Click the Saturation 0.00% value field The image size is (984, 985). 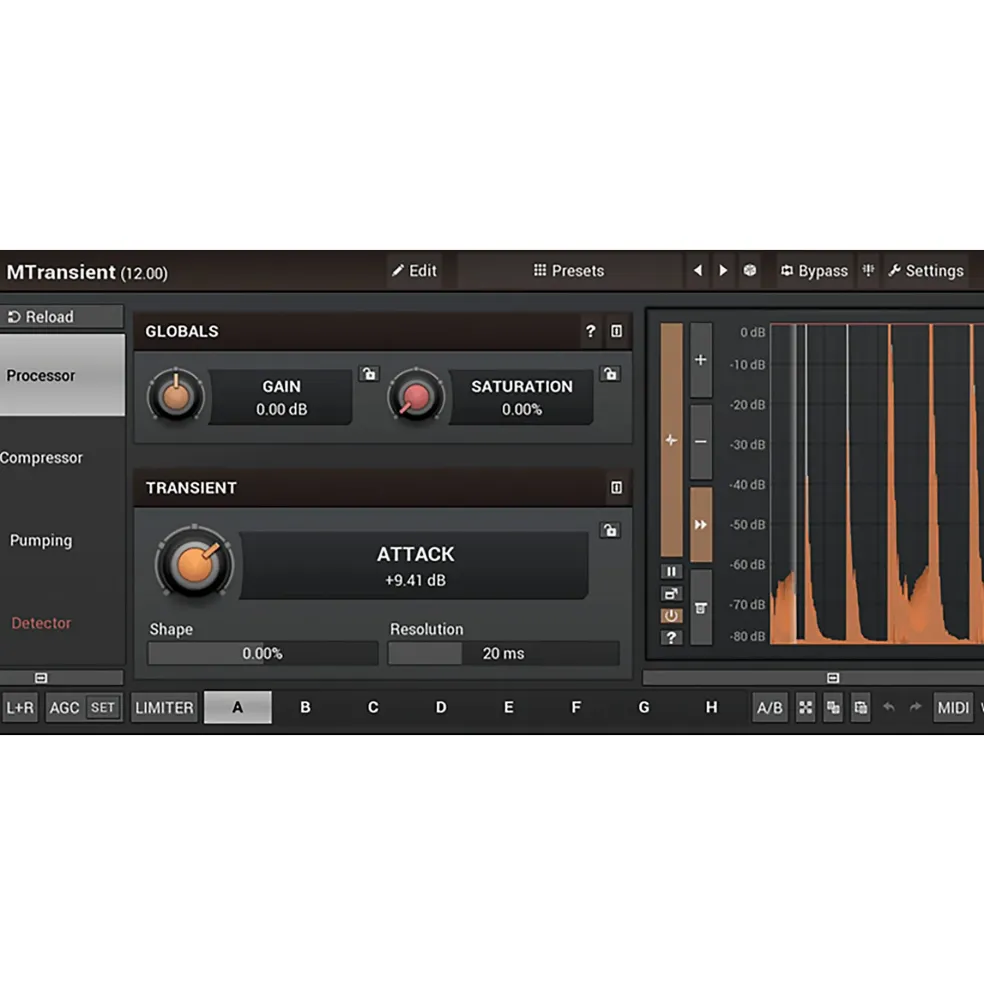click(x=521, y=398)
